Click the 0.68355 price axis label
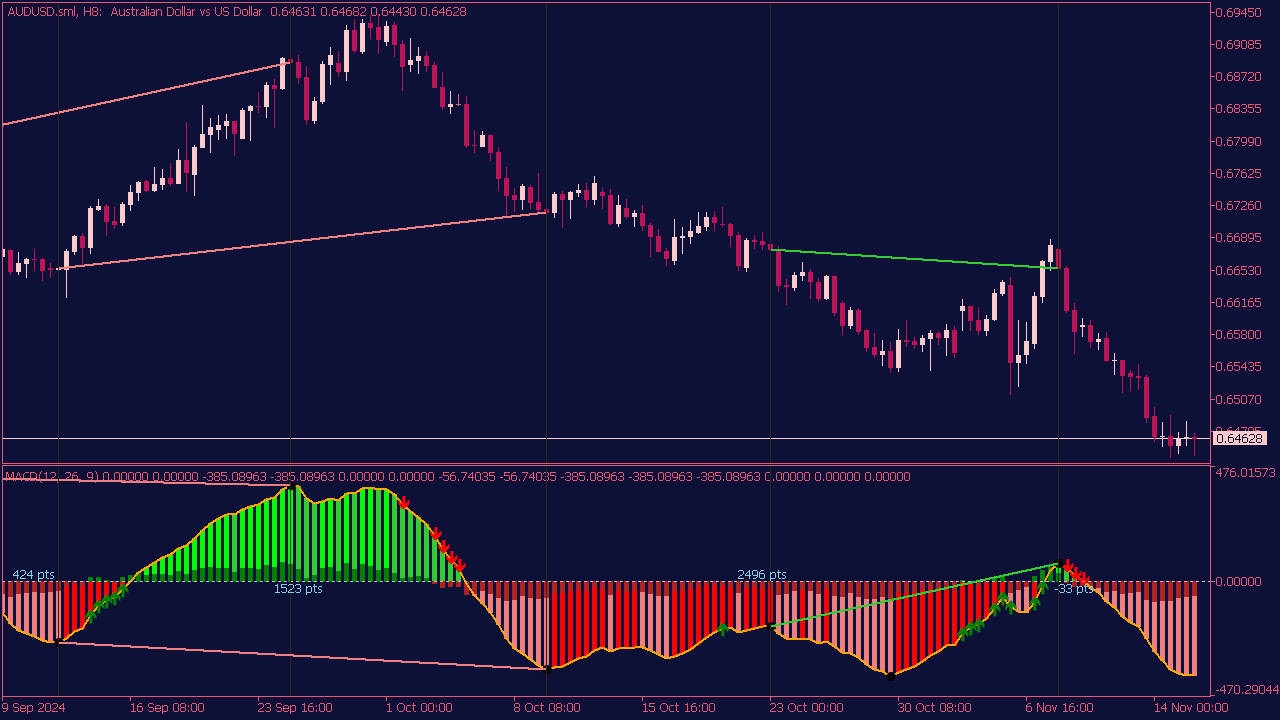 (1238, 108)
